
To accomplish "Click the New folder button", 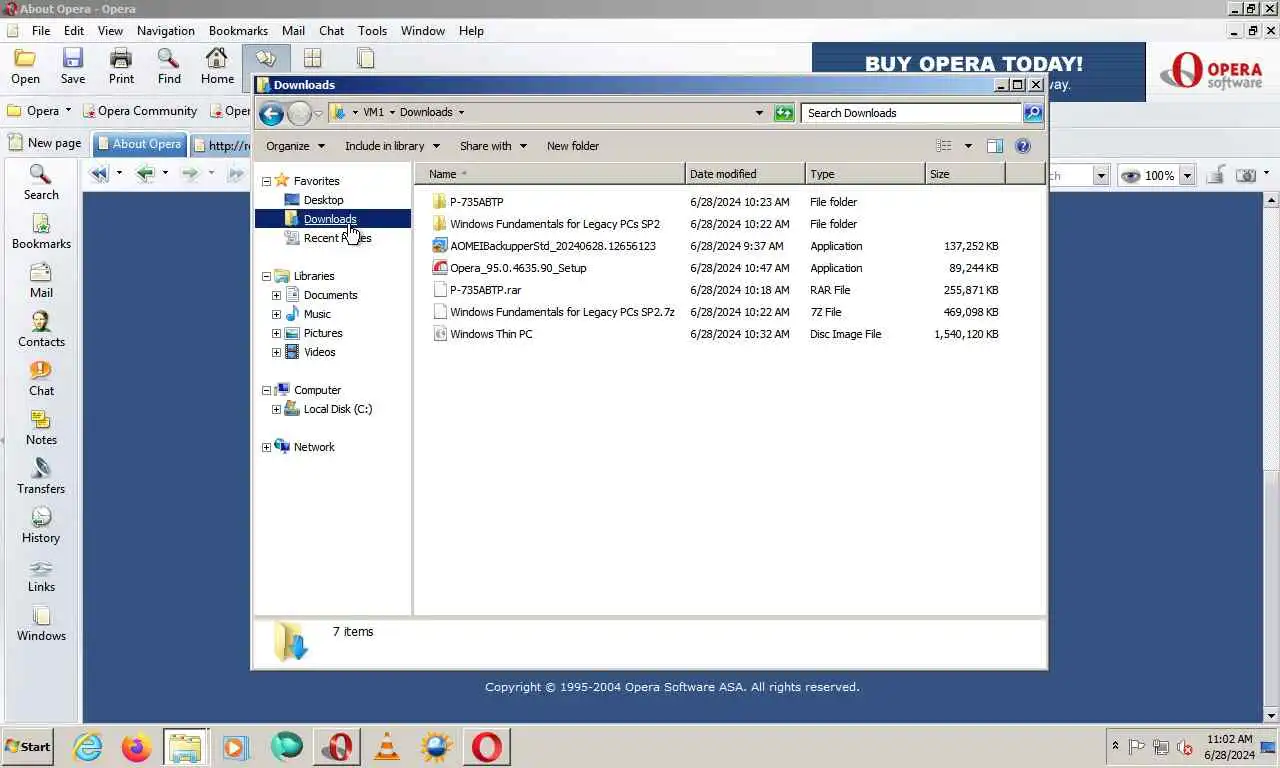I will pos(573,146).
